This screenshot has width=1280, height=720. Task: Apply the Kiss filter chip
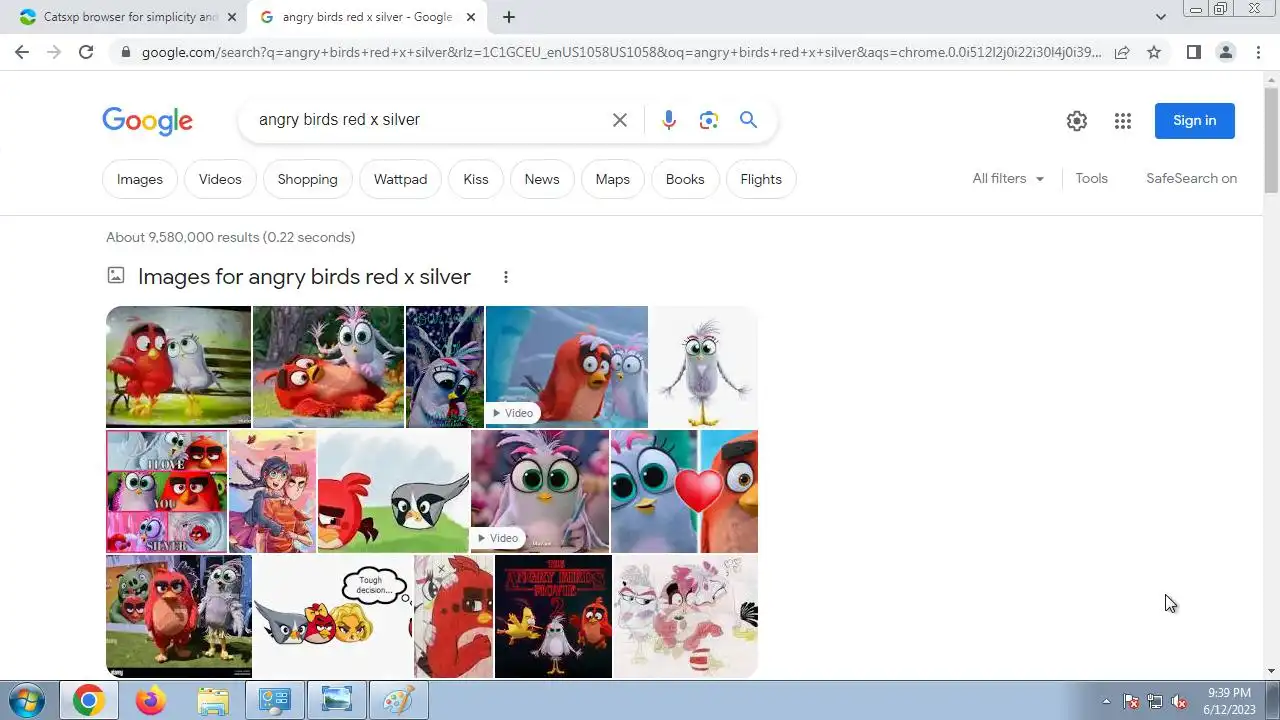point(476,179)
